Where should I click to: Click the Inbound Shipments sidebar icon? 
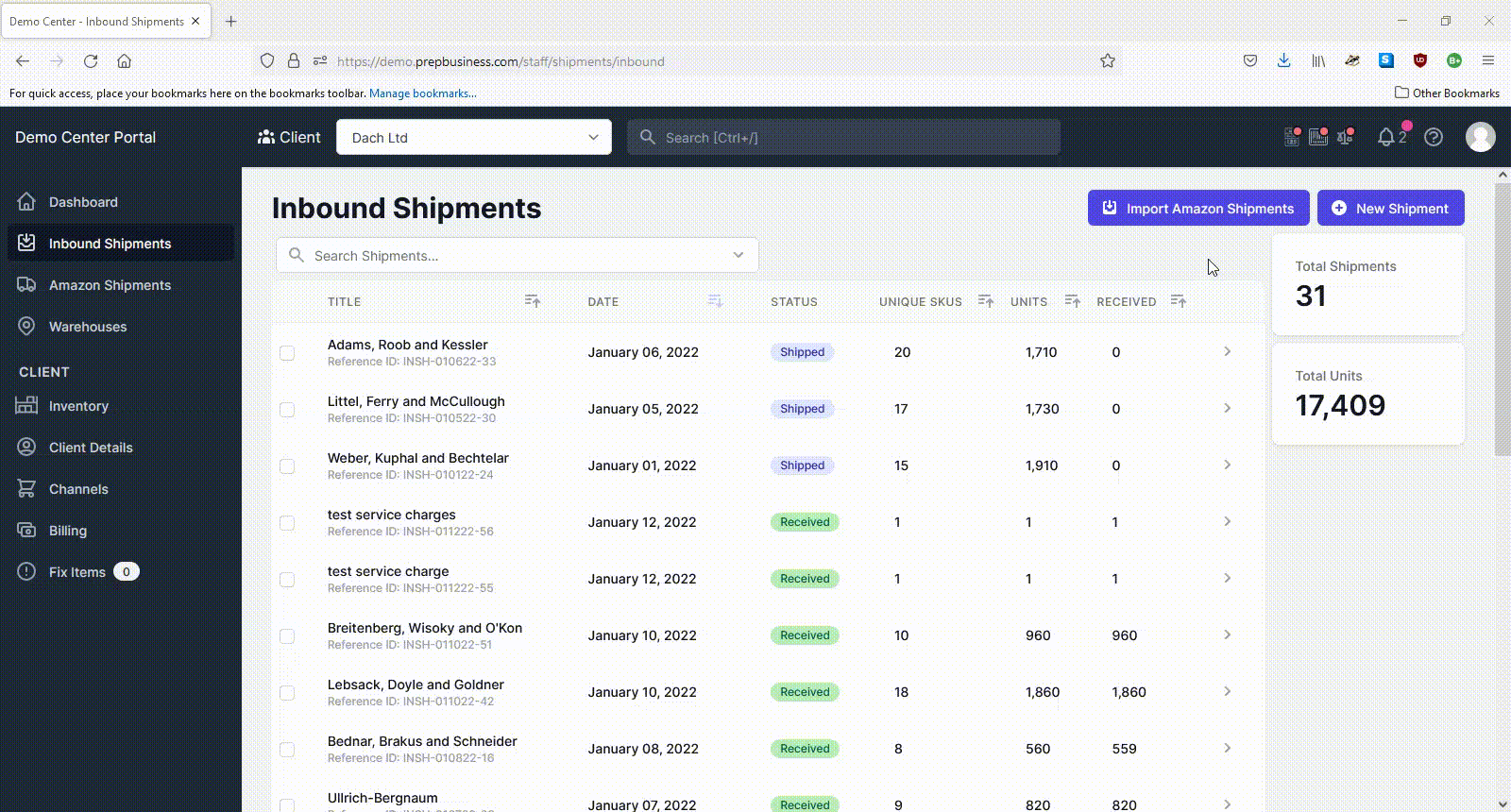26,243
